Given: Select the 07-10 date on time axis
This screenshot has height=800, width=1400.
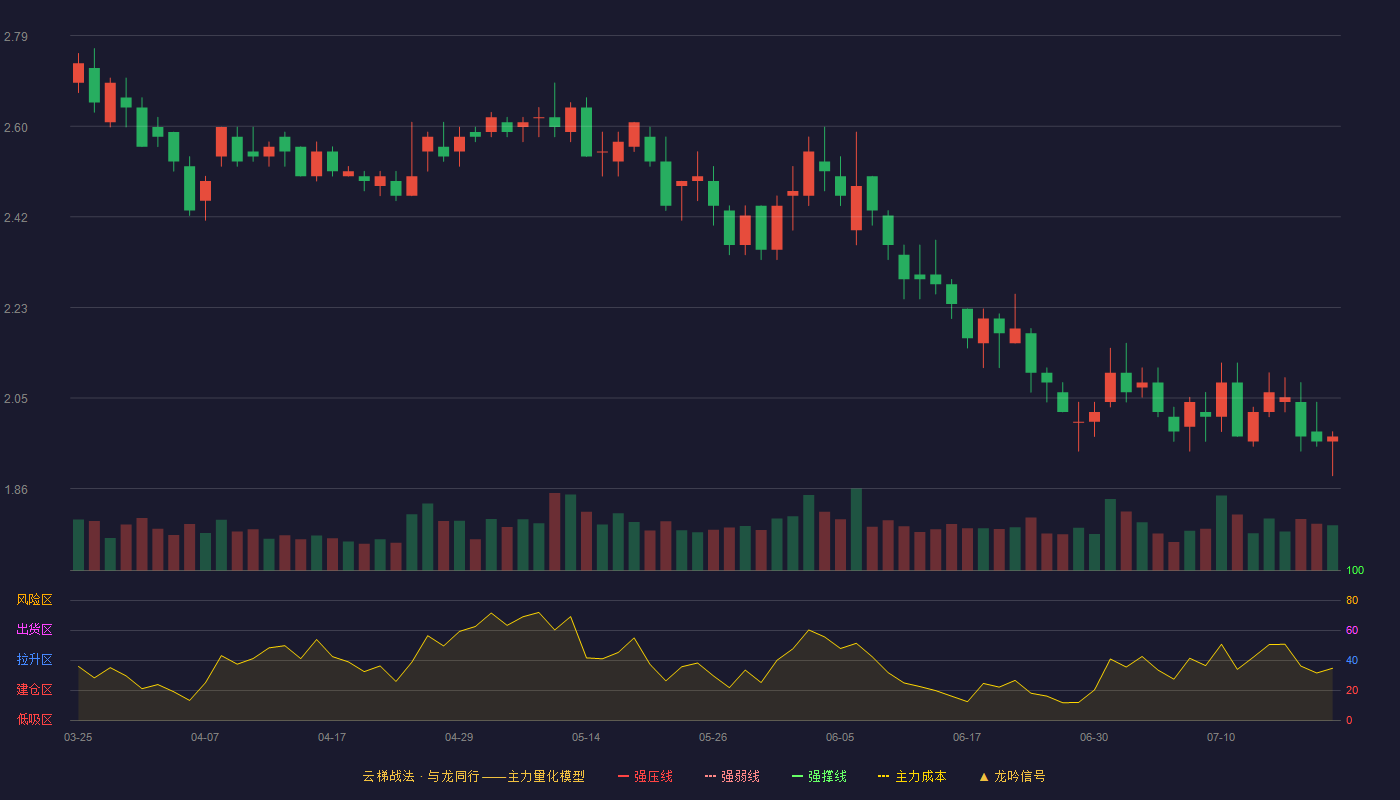Looking at the screenshot, I should pos(1221,737).
